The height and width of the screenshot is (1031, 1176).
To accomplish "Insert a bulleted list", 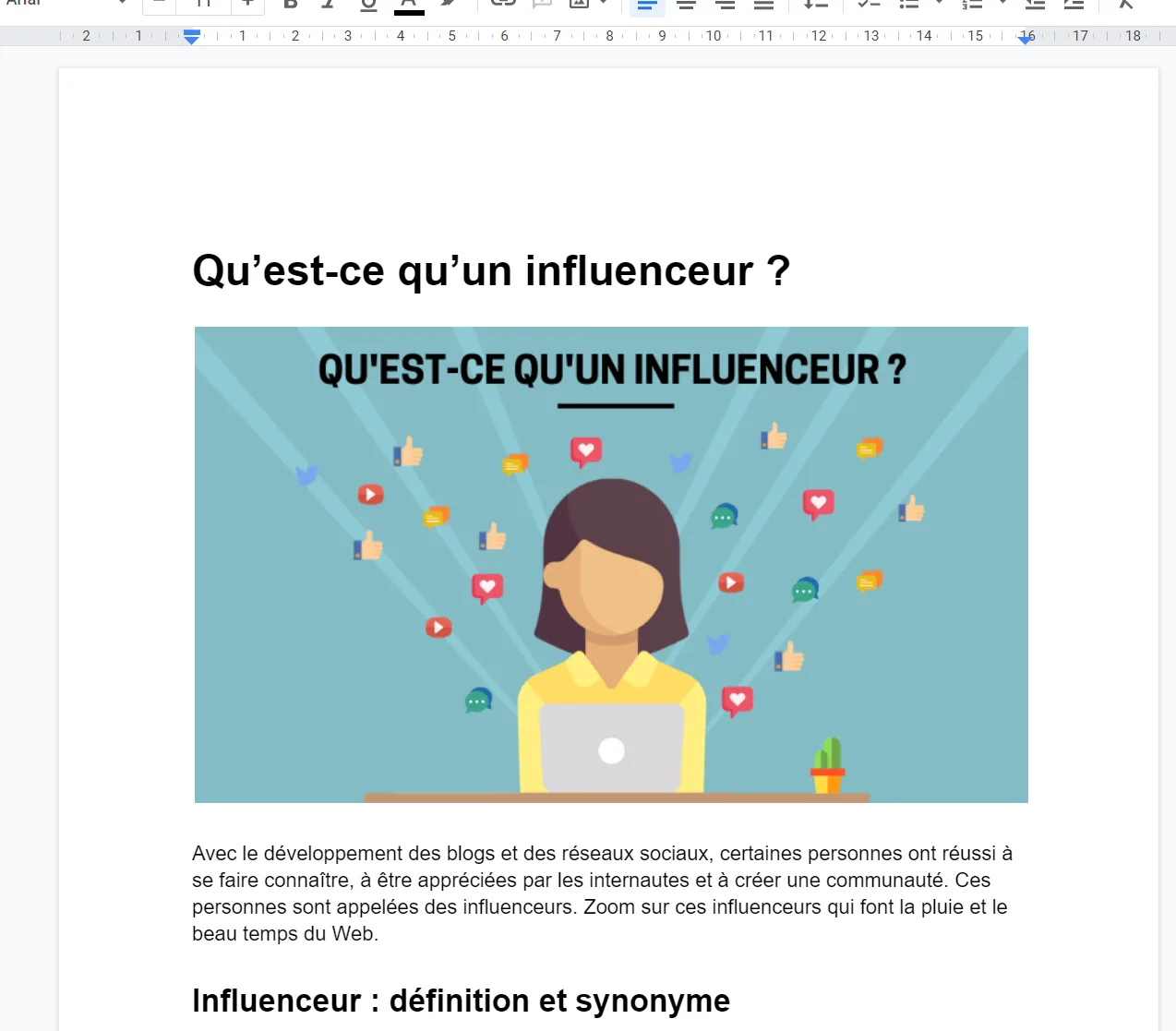I will coord(909,5).
